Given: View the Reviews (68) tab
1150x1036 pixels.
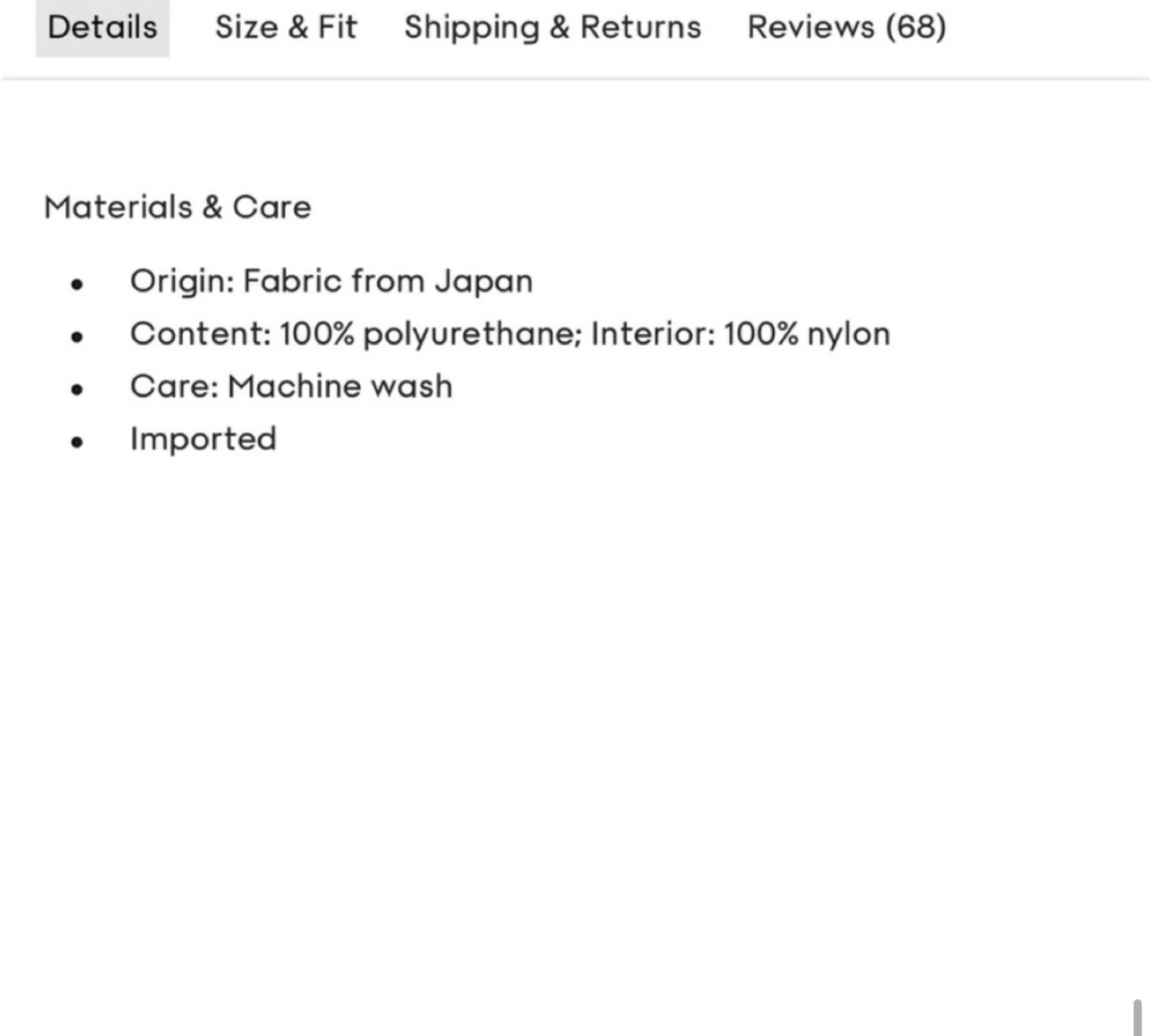Looking at the screenshot, I should [847, 27].
